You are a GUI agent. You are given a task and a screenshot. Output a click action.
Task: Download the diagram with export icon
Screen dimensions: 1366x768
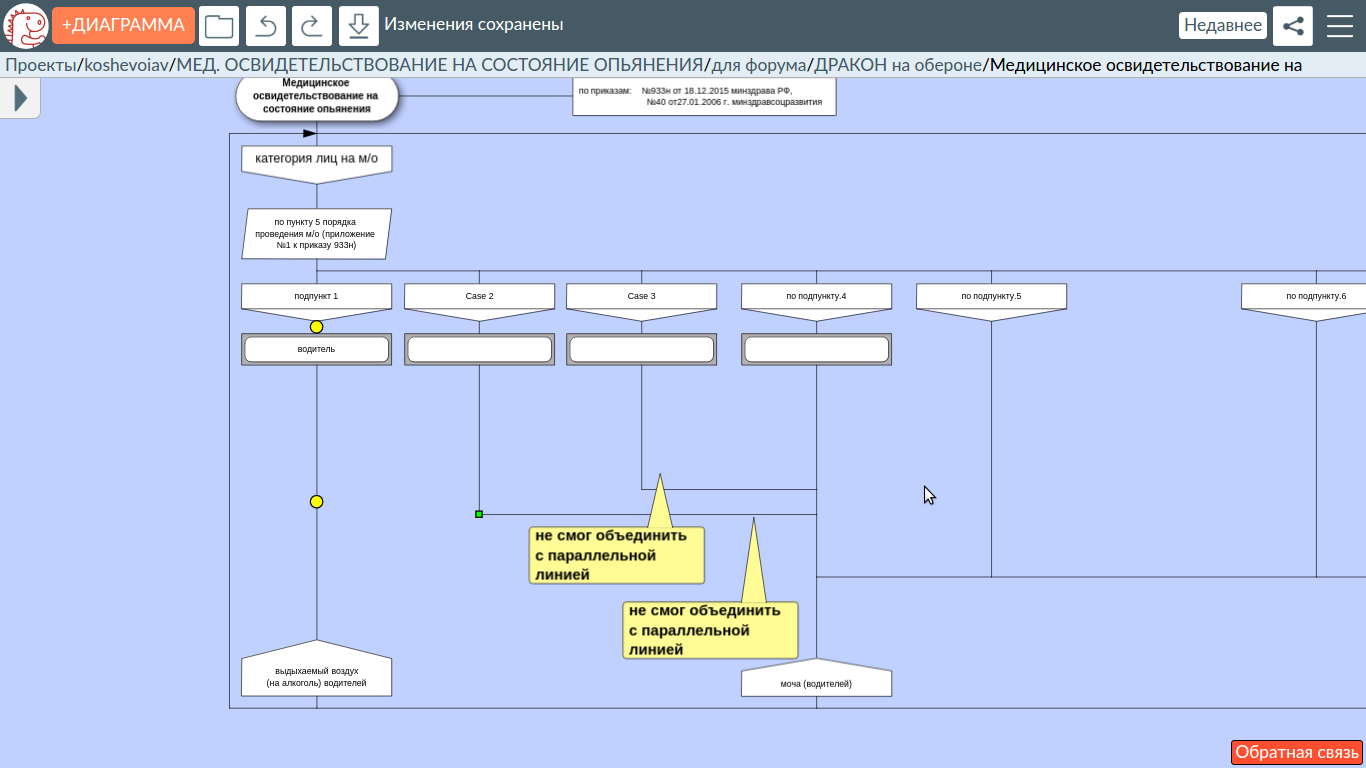click(x=359, y=26)
